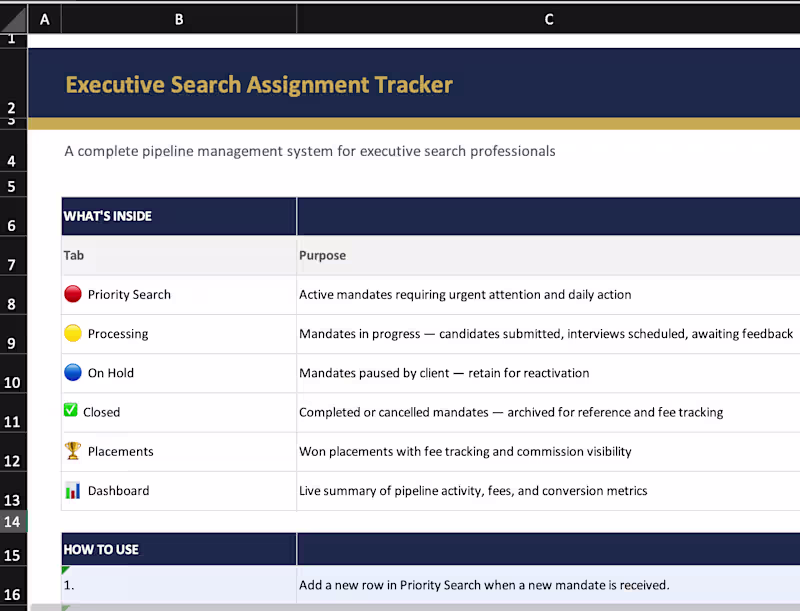This screenshot has width=800, height=611.
Task: Click the trophy icon next to Placements
Action: pos(71,451)
